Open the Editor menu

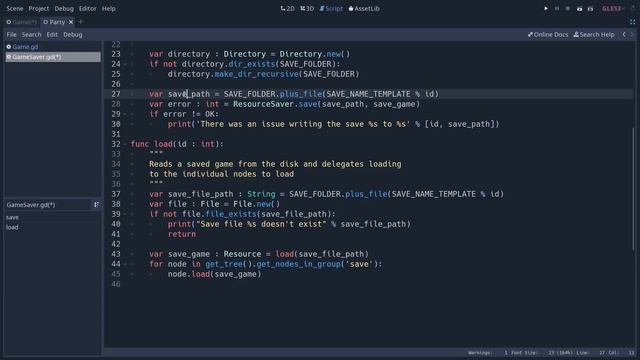click(x=87, y=9)
